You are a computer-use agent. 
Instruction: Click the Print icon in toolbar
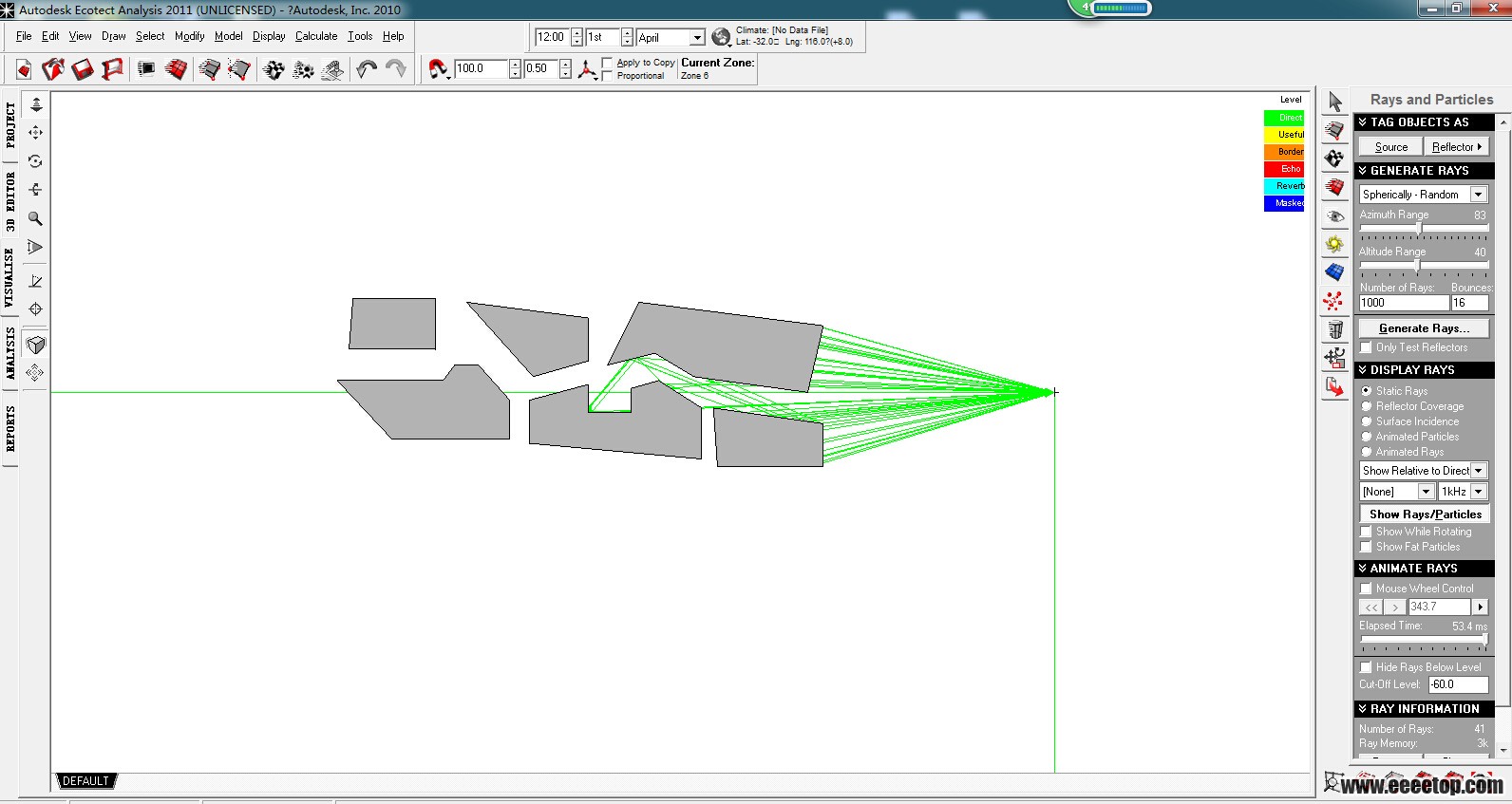[x=112, y=69]
